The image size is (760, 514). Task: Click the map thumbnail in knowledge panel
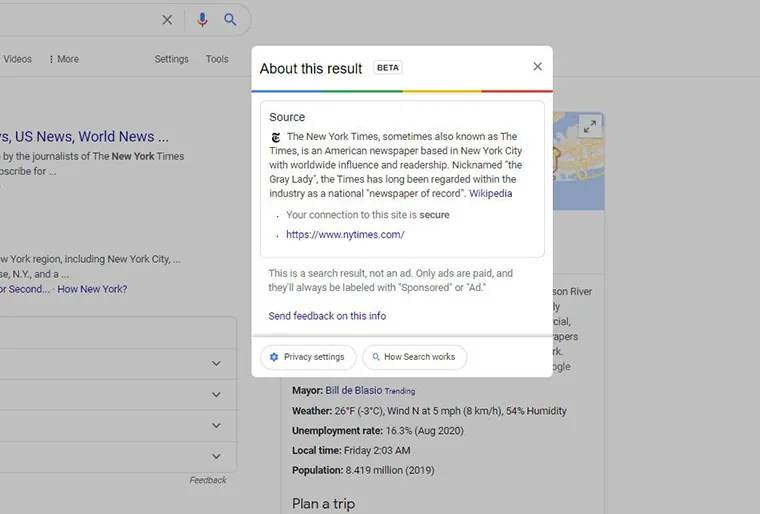pyautogui.click(x=578, y=161)
